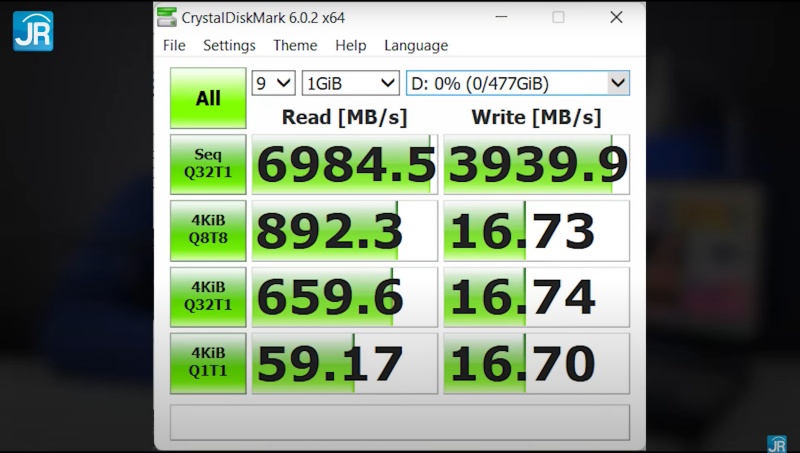Open the Help menu

[x=350, y=45]
